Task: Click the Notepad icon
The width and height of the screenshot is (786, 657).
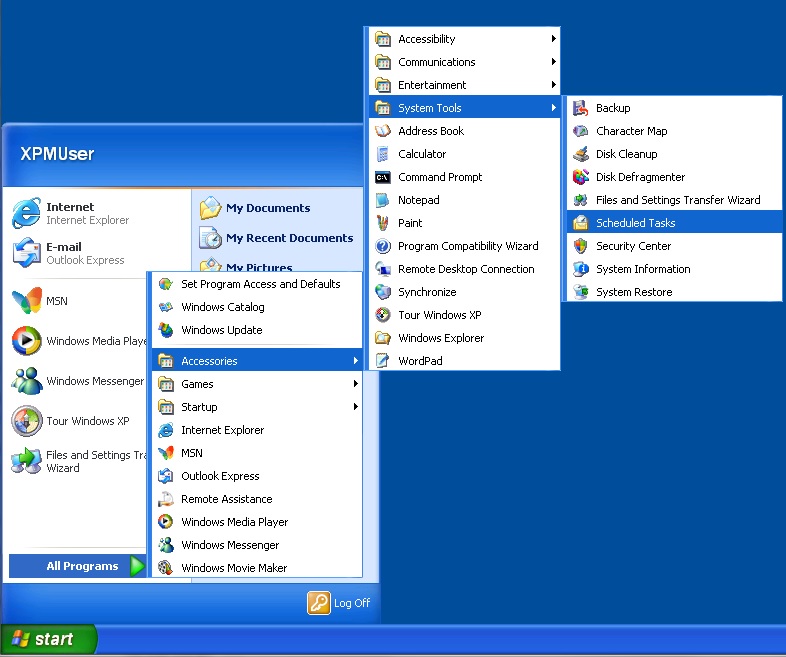Action: 383,200
